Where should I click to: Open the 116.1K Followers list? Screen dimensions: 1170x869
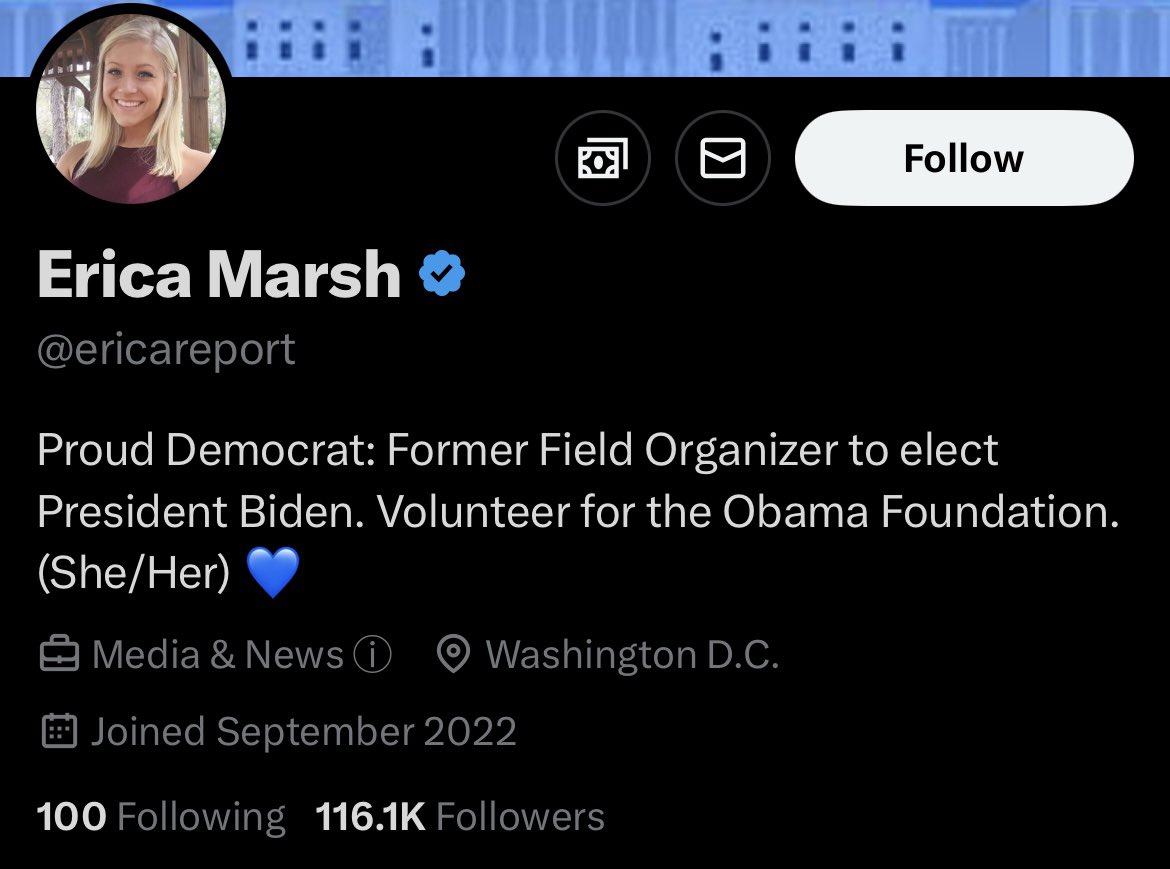[460, 816]
